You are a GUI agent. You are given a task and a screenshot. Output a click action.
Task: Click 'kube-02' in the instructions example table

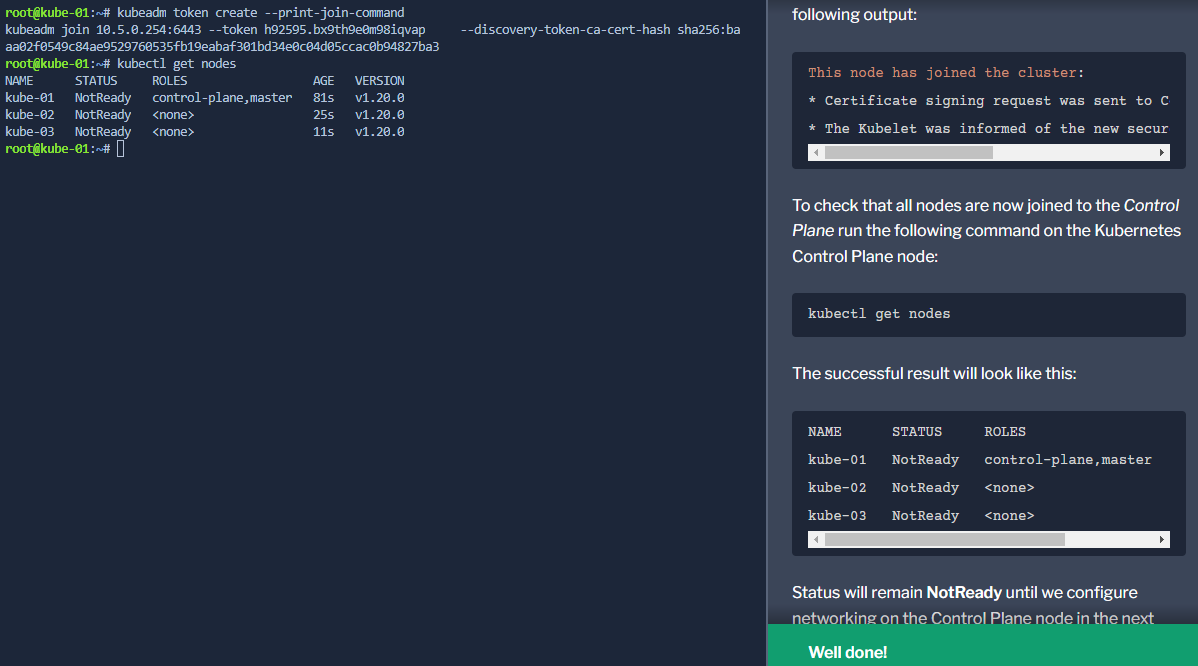(x=837, y=488)
